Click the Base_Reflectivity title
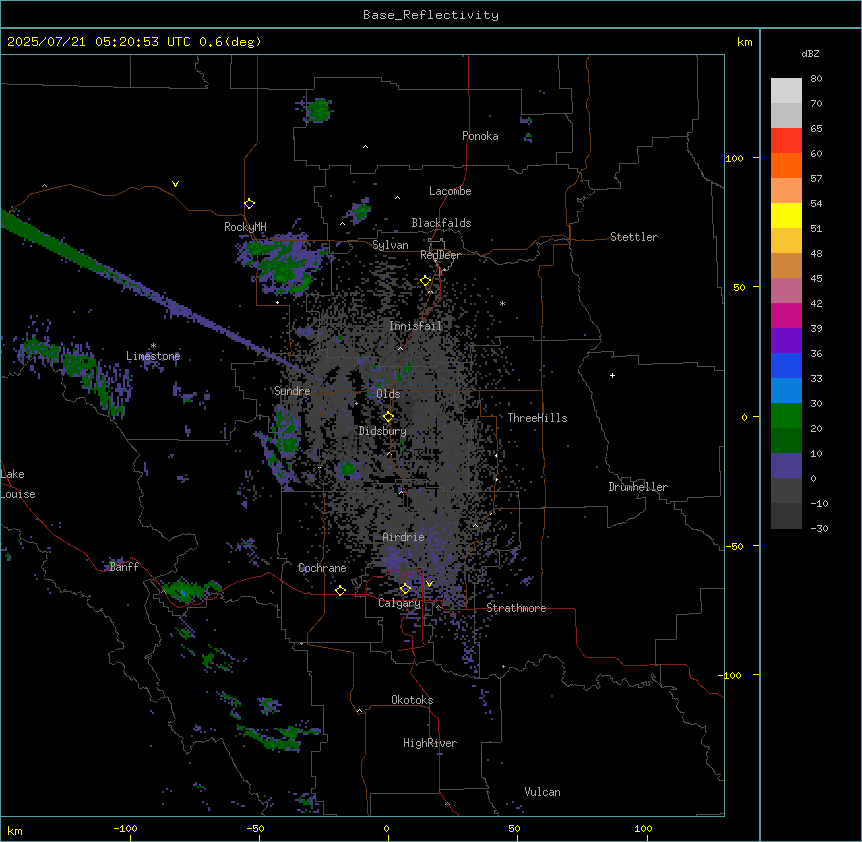 (431, 15)
